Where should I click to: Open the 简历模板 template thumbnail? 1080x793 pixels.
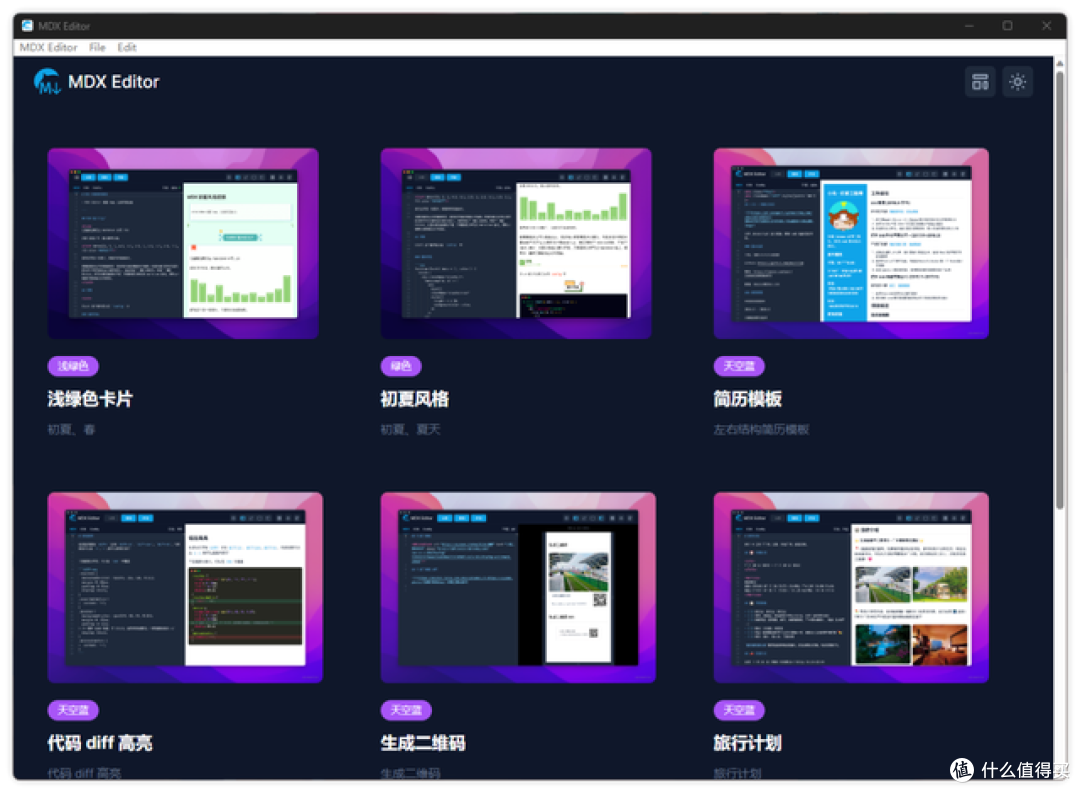point(851,243)
